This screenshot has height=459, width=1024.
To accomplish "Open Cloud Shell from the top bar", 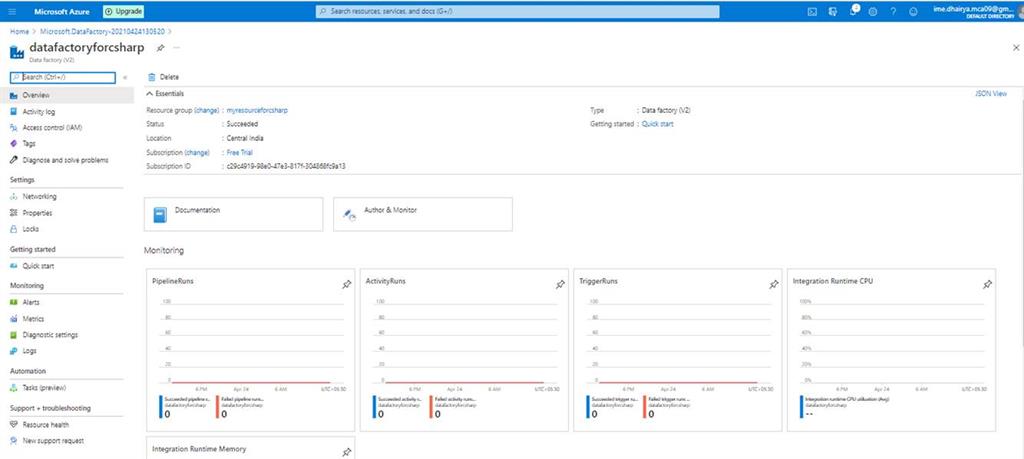I will 812,12.
